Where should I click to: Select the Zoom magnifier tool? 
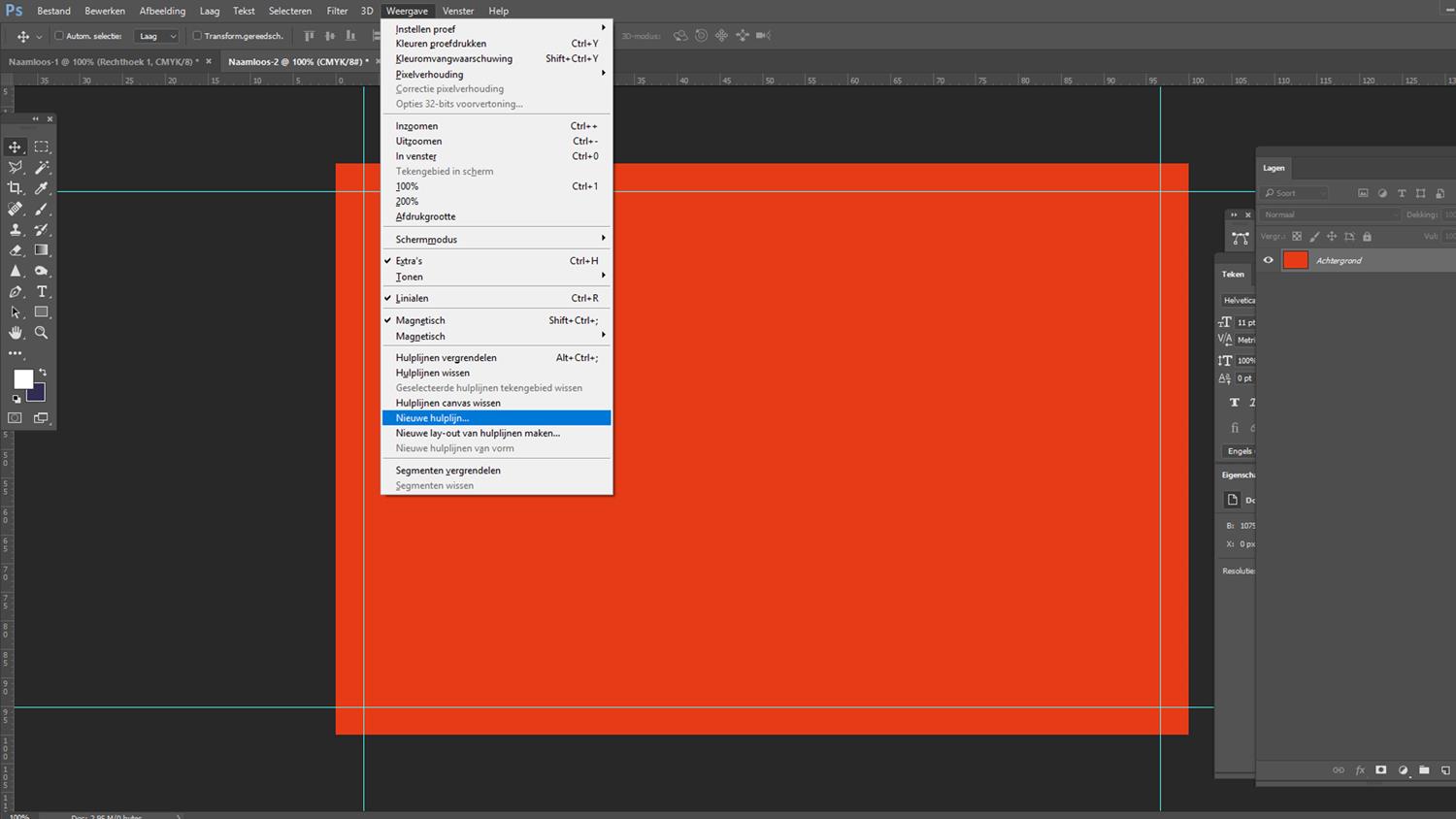pyautogui.click(x=42, y=333)
